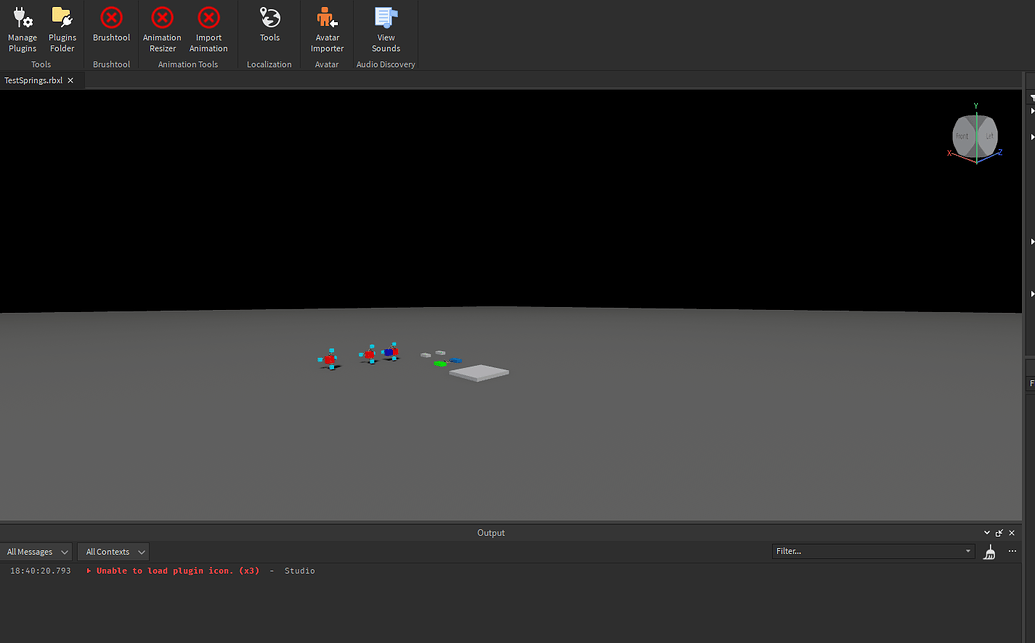Open Localization Tools
This screenshot has width=1035, height=643.
(269, 25)
